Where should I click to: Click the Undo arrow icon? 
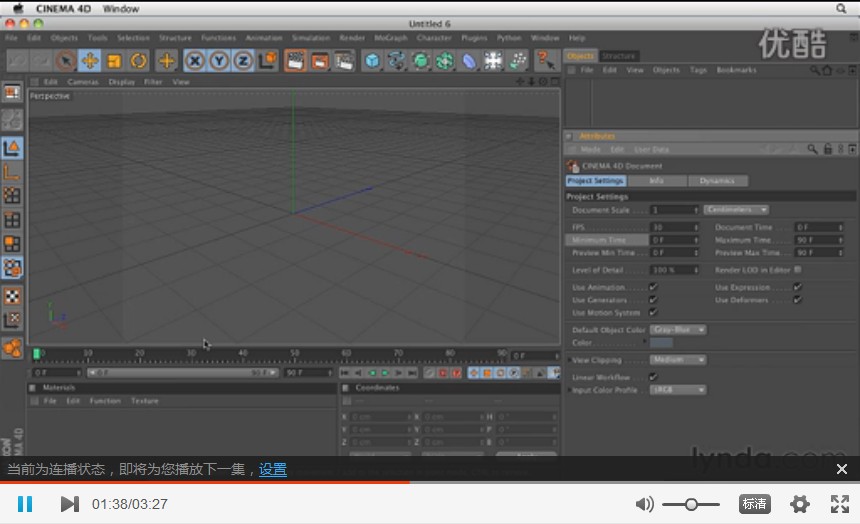pos(17,61)
